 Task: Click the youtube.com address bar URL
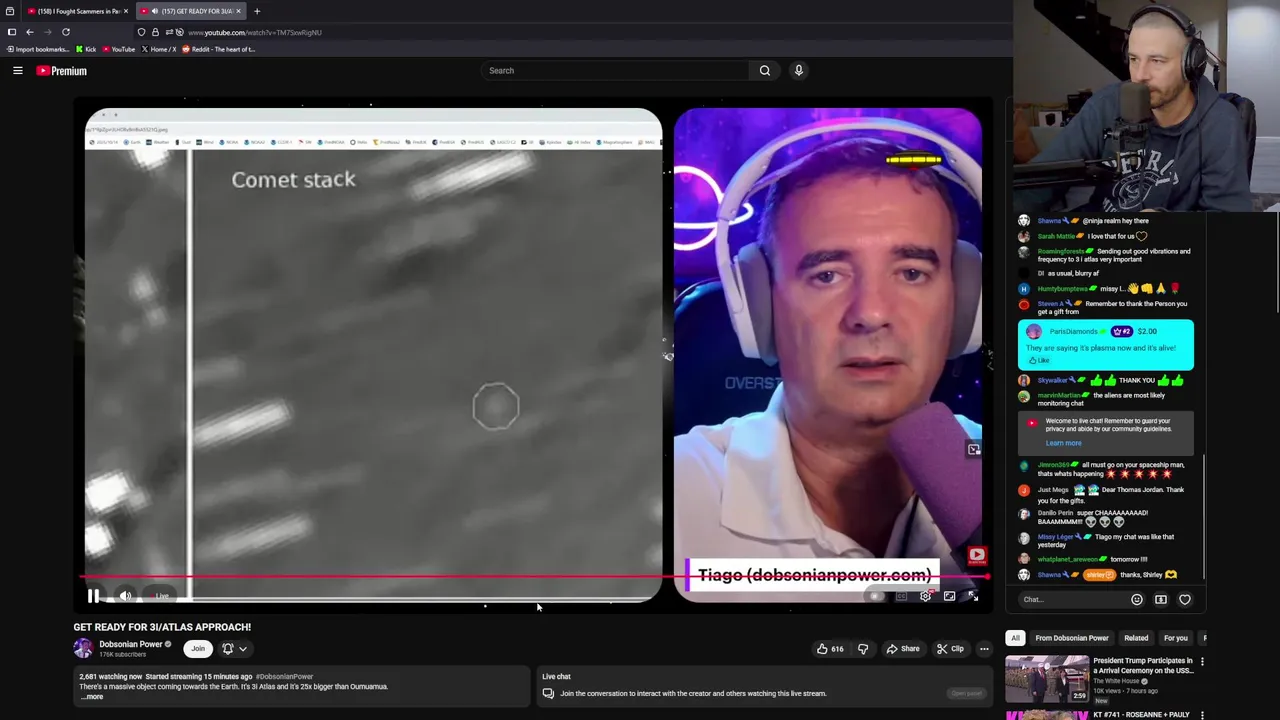(x=254, y=32)
